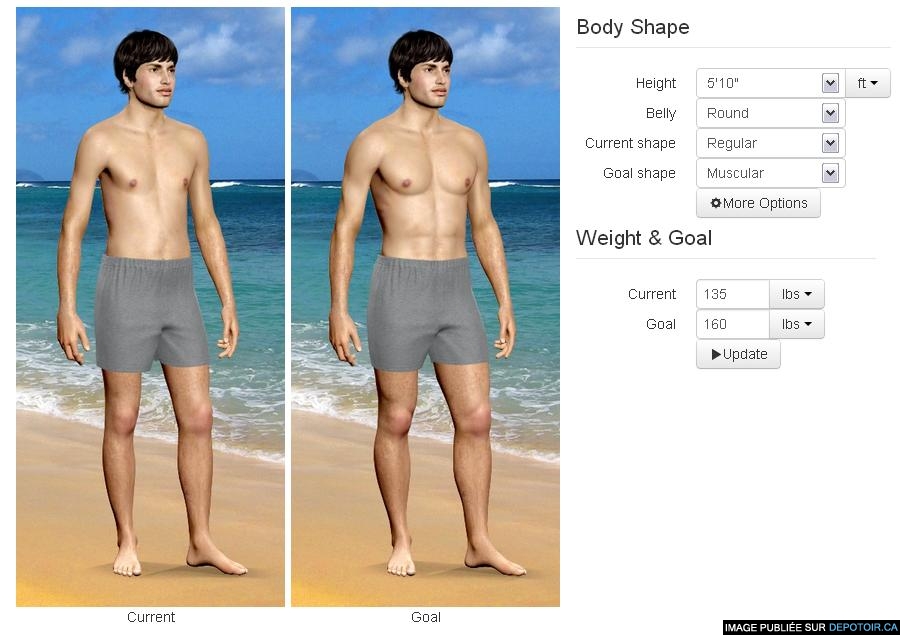900x635 pixels.
Task: Expand the Belly dropdown showing Round
Action: (770, 113)
